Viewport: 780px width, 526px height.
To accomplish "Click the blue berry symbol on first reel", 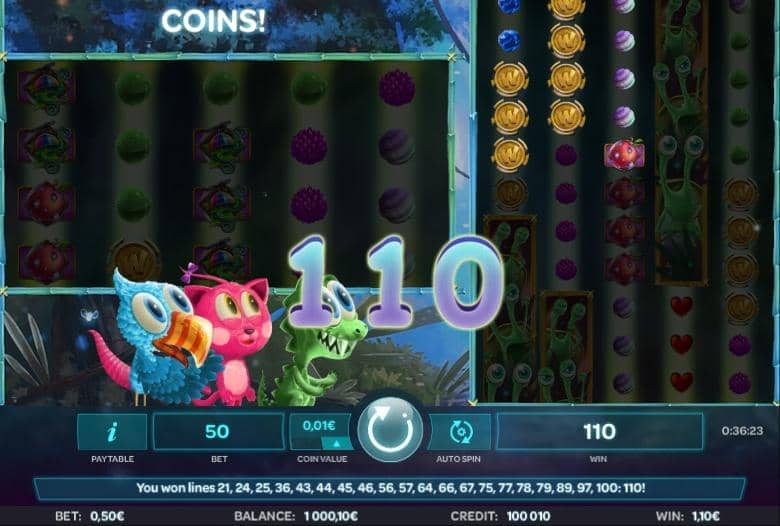I will [x=509, y=40].
